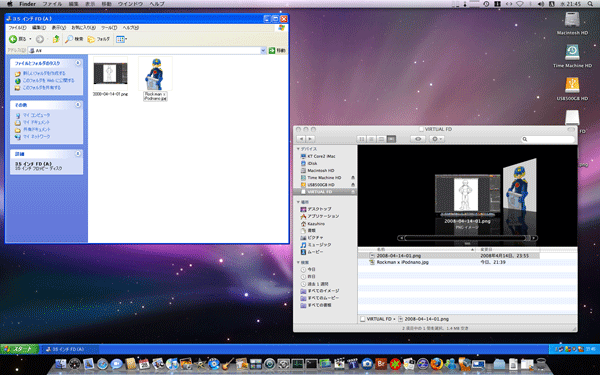The width and height of the screenshot is (600, 375).
Task: Switch Finder to icon view
Action: (361, 139)
